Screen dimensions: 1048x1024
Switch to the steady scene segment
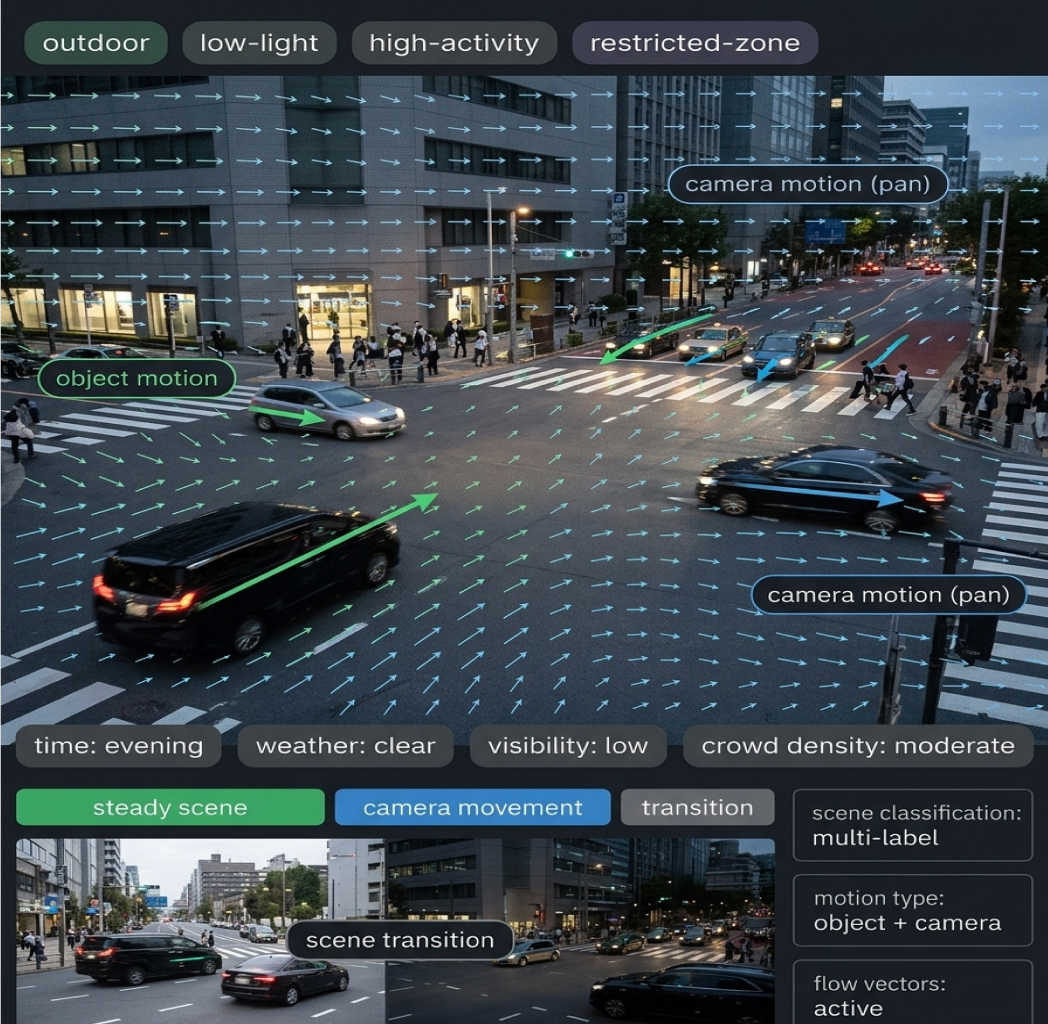(x=170, y=807)
